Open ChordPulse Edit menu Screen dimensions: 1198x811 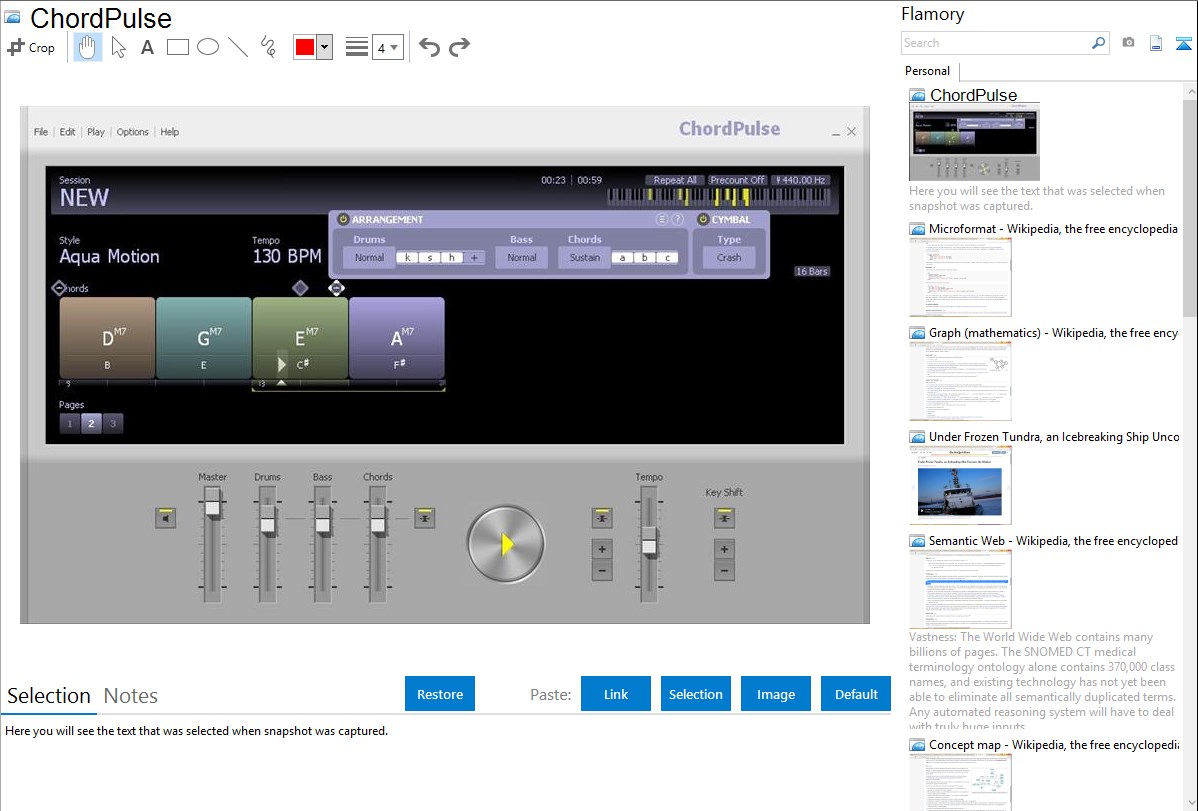tap(67, 131)
